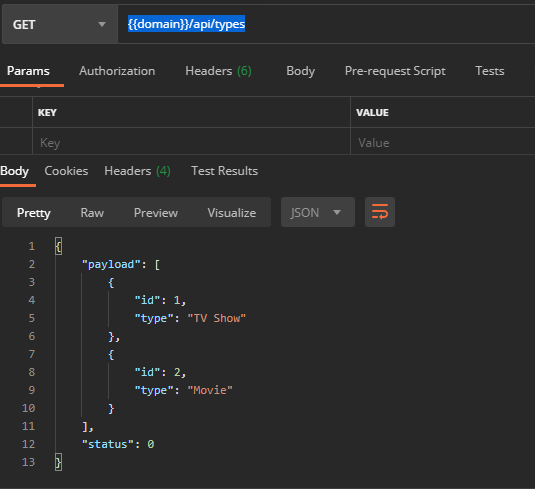Switch to the Preview response view
This screenshot has height=489, width=535.
point(156,213)
